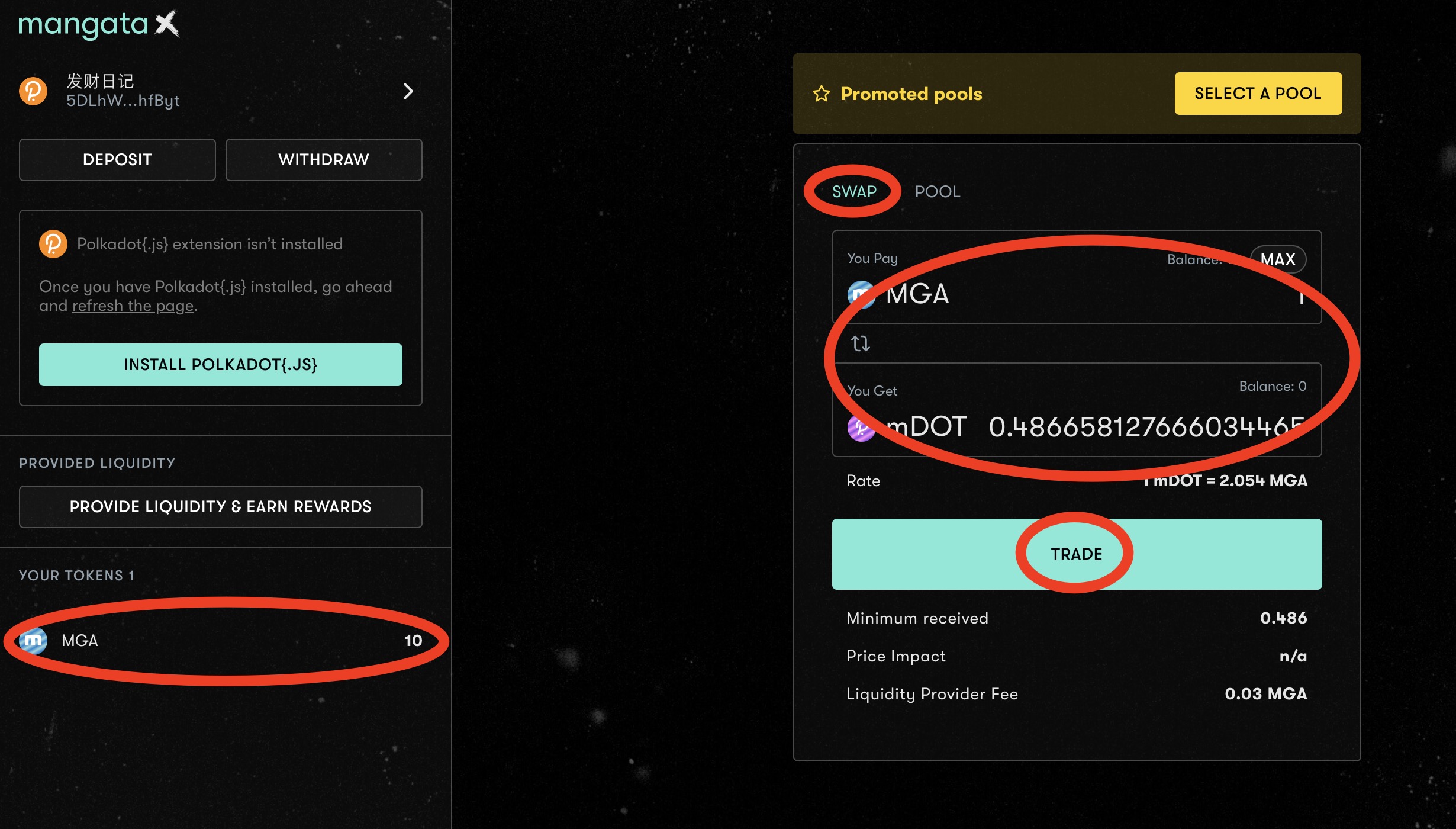Click the MGA icon under Your Tokens
The height and width of the screenshot is (829, 1456).
tap(33, 641)
